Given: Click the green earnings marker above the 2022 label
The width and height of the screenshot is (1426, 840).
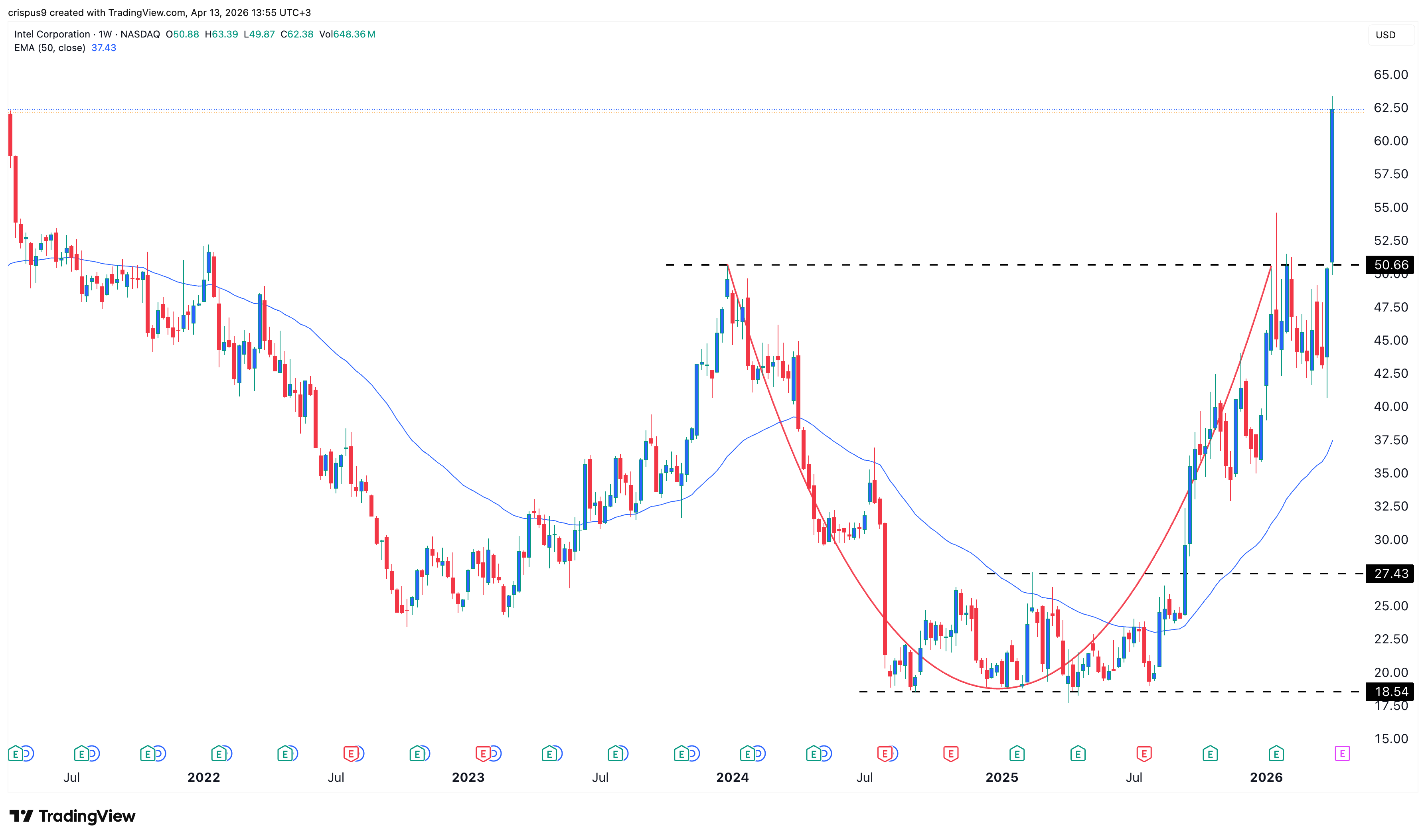Looking at the screenshot, I should (x=219, y=753).
